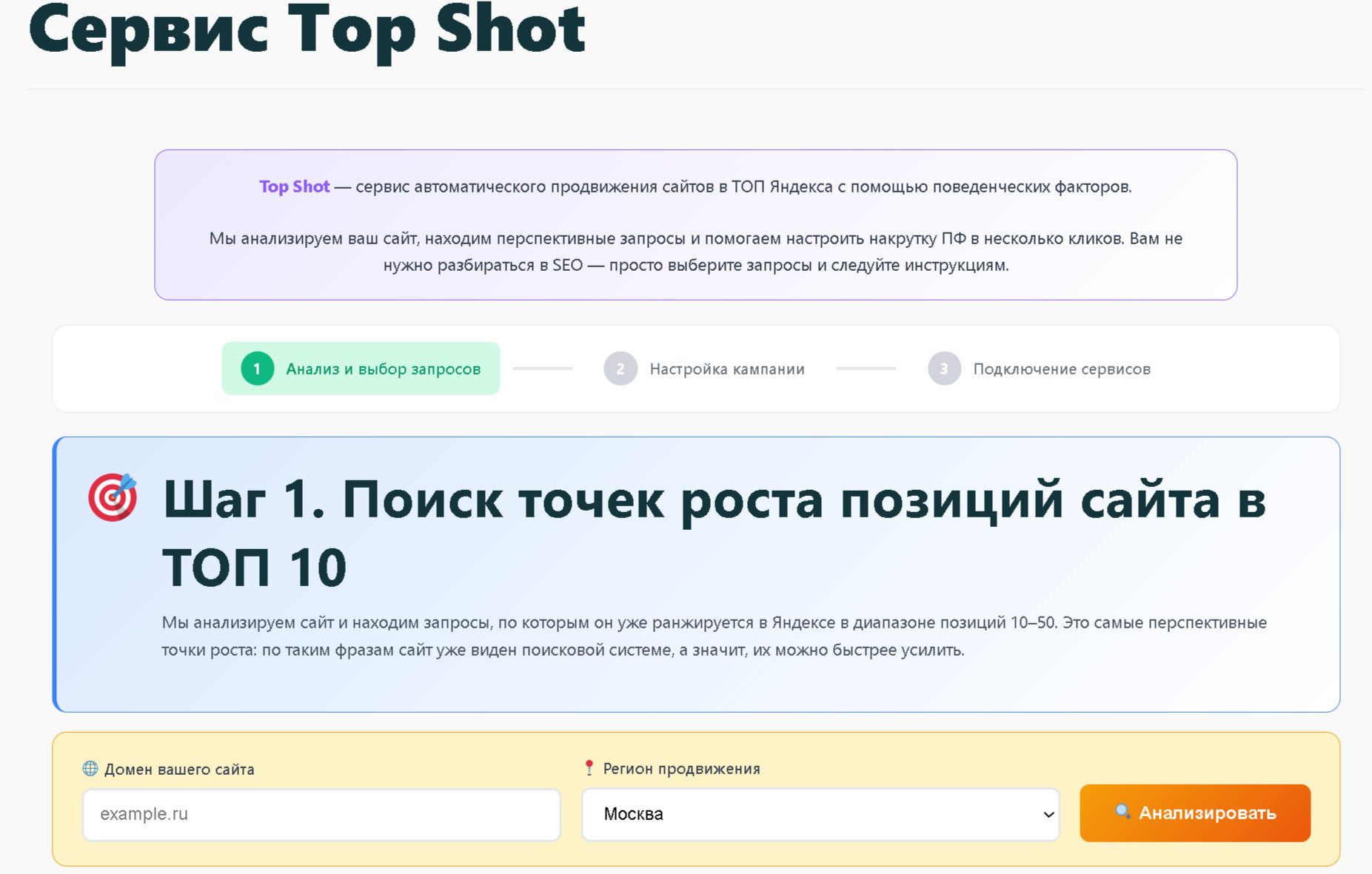Click the orange Анализировать button
This screenshot has height=874, width=1372.
[x=1195, y=813]
